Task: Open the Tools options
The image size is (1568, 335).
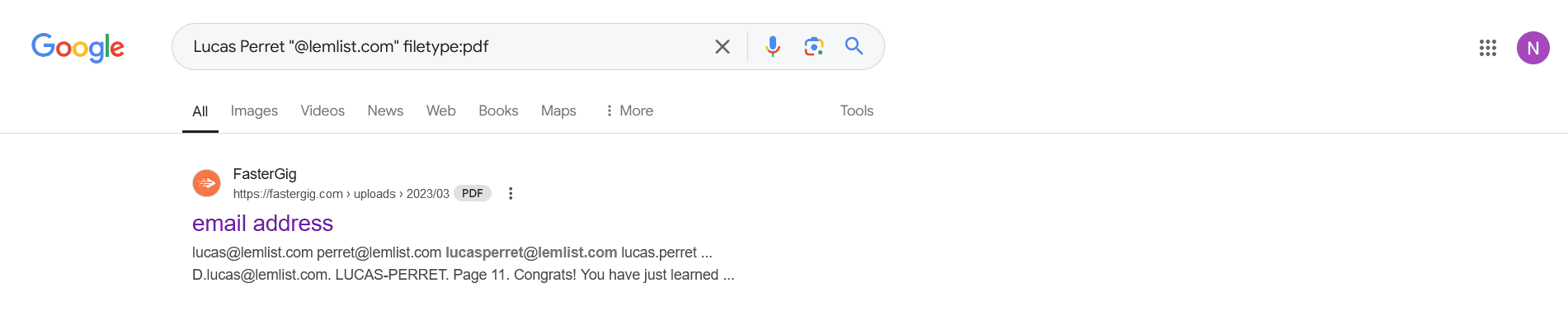Action: click(857, 111)
